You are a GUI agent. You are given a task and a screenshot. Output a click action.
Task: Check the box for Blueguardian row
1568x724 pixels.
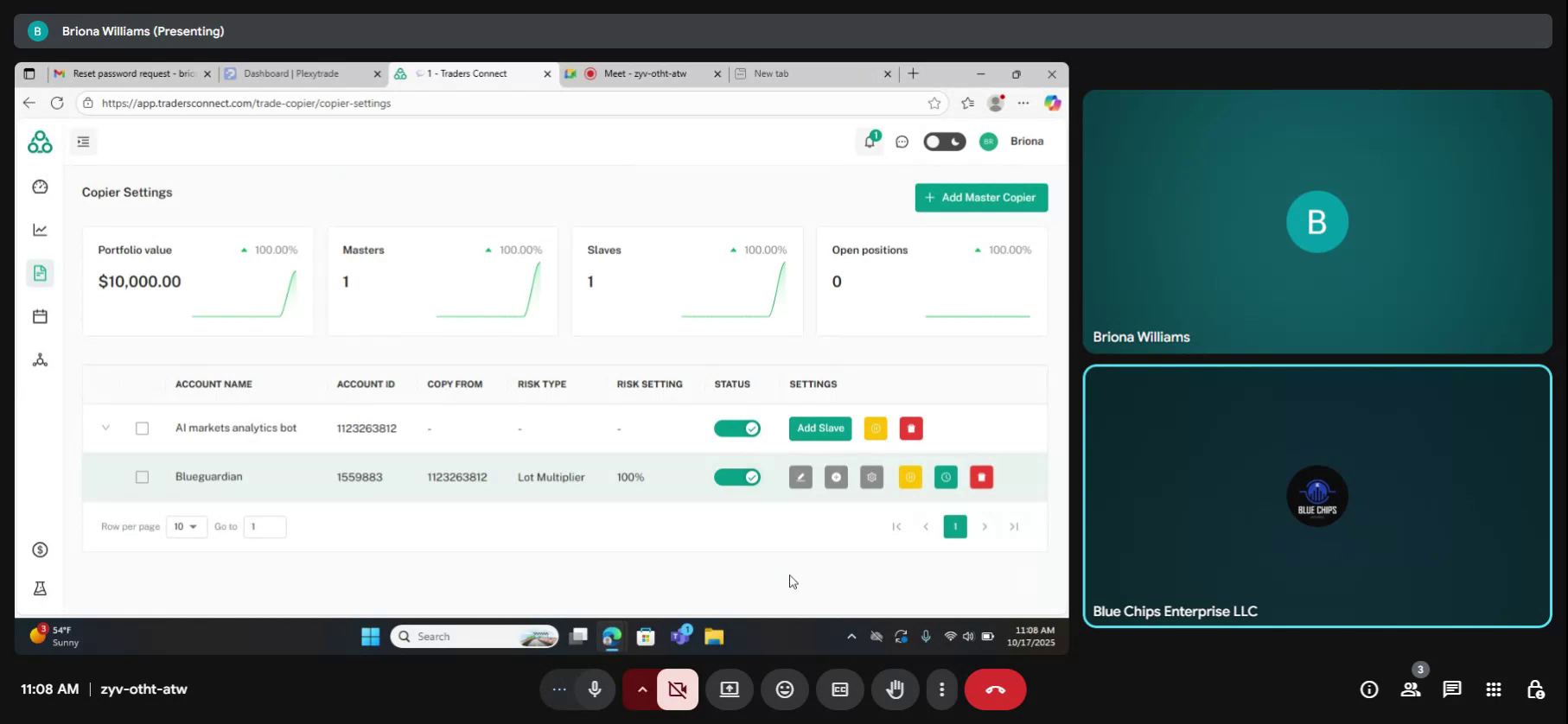pyautogui.click(x=143, y=477)
